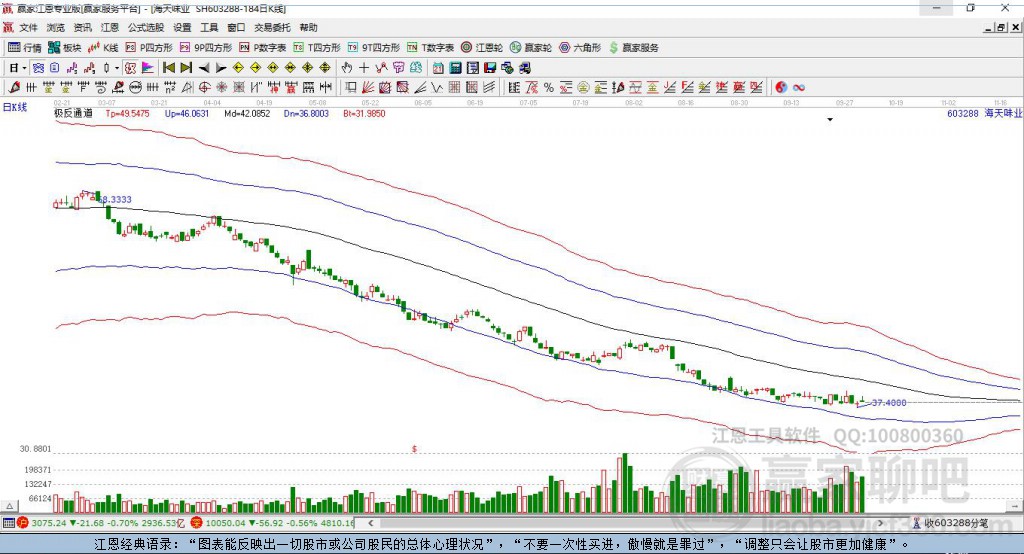Click the horizontal scrollbar right arrow
This screenshot has width=1024, height=554.
click(x=880, y=523)
